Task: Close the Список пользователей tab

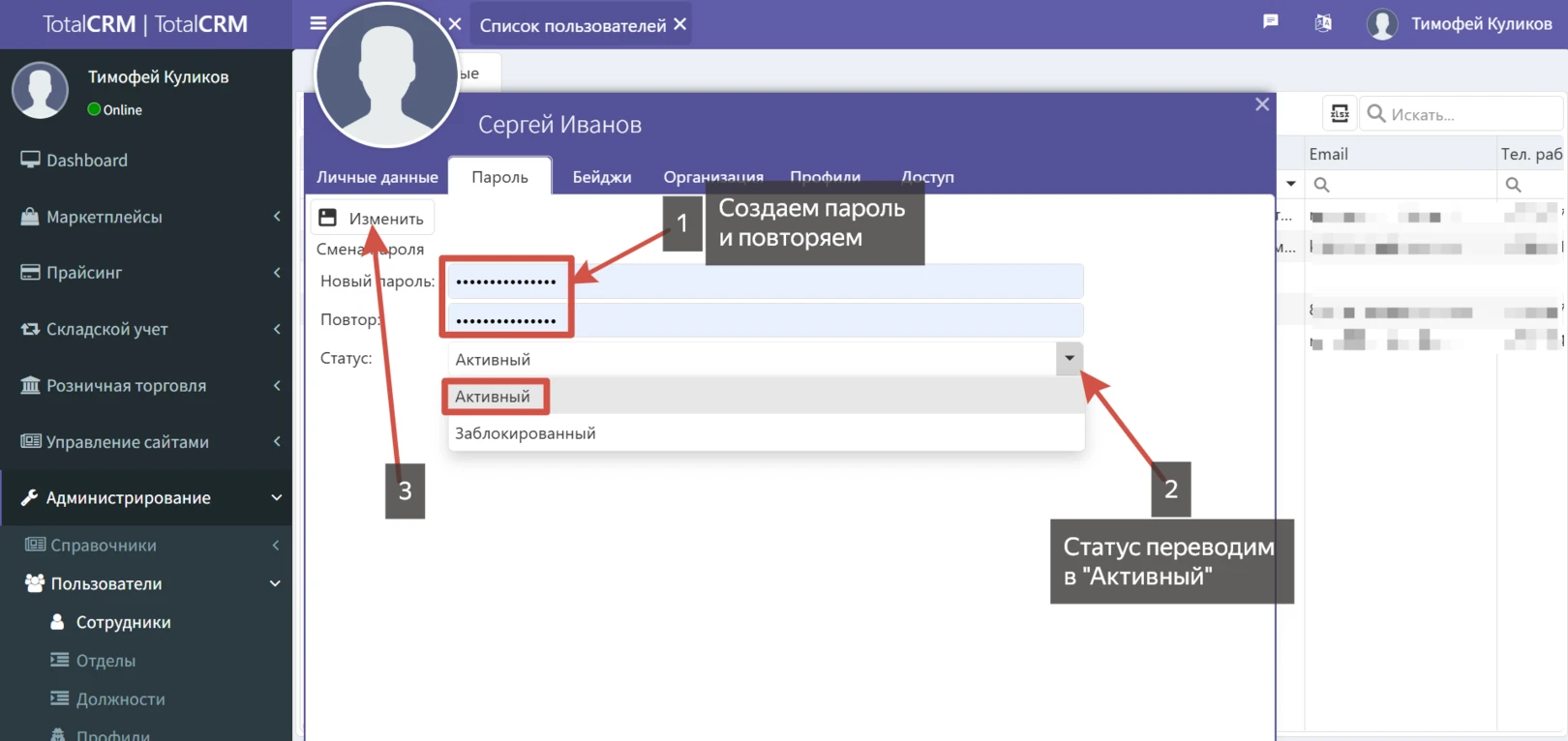Action: pyautogui.click(x=680, y=24)
